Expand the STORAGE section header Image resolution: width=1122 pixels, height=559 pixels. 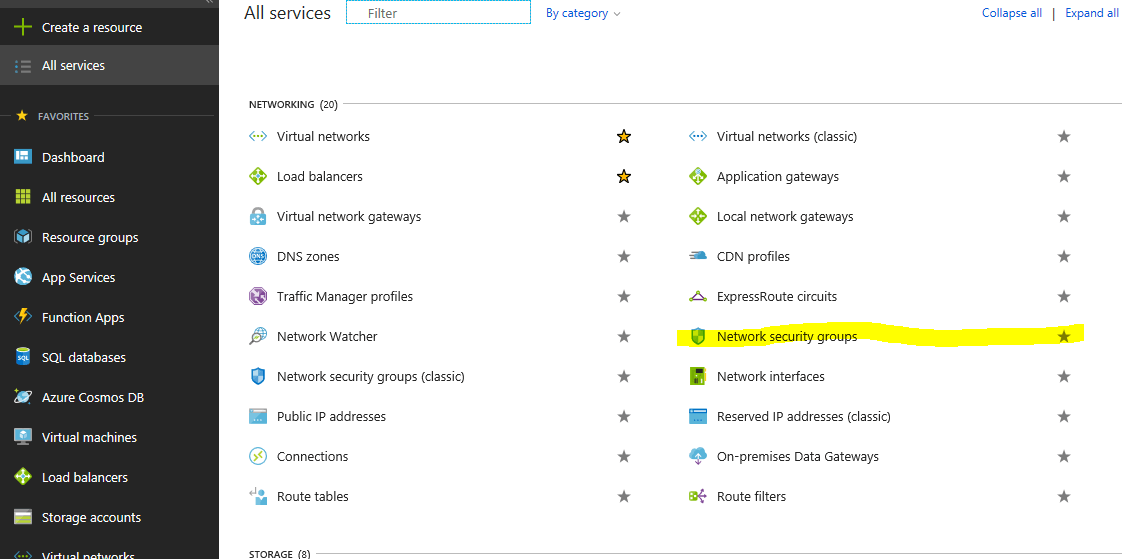[x=280, y=554]
